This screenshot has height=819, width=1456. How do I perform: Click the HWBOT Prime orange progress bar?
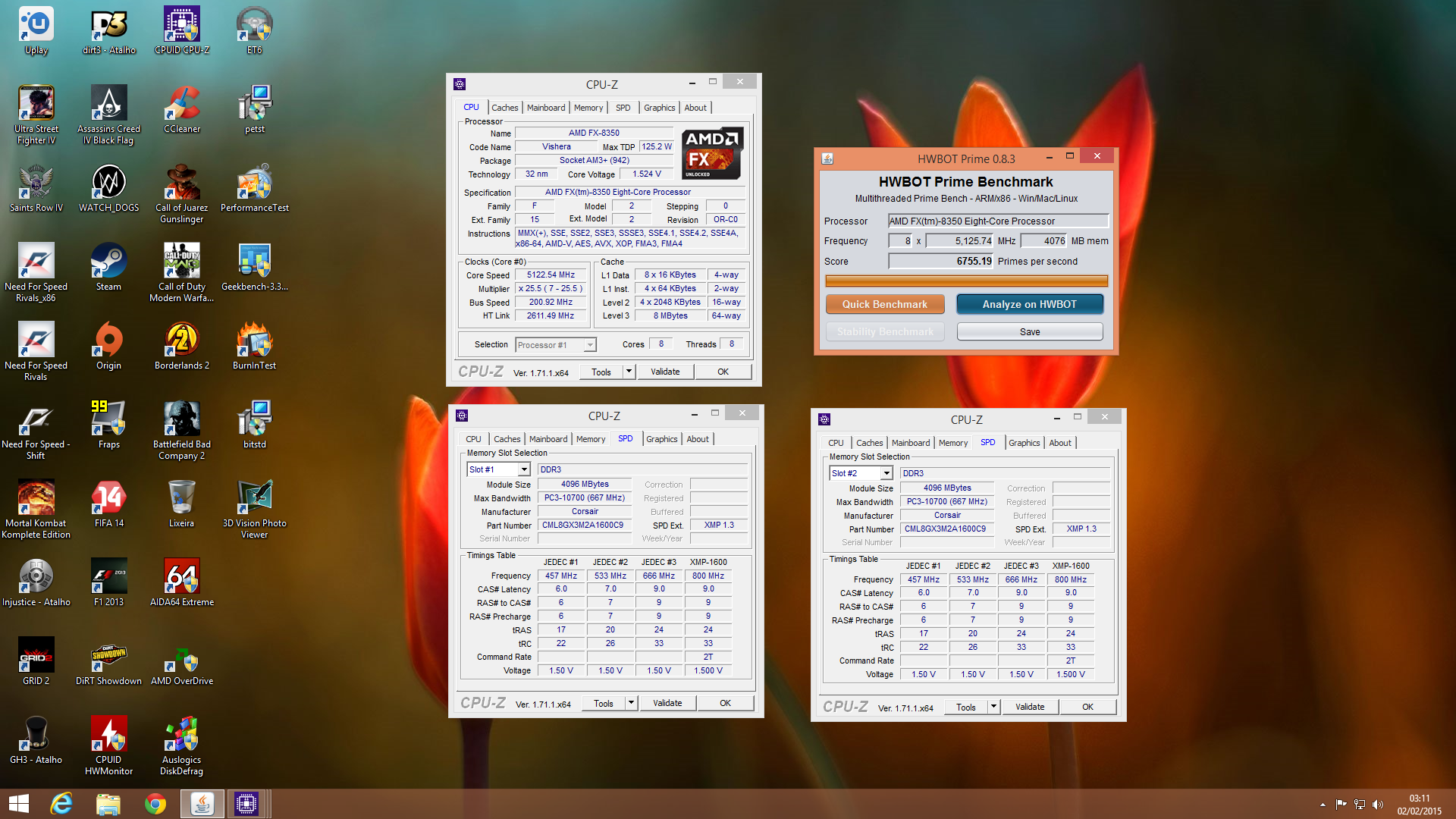[966, 281]
